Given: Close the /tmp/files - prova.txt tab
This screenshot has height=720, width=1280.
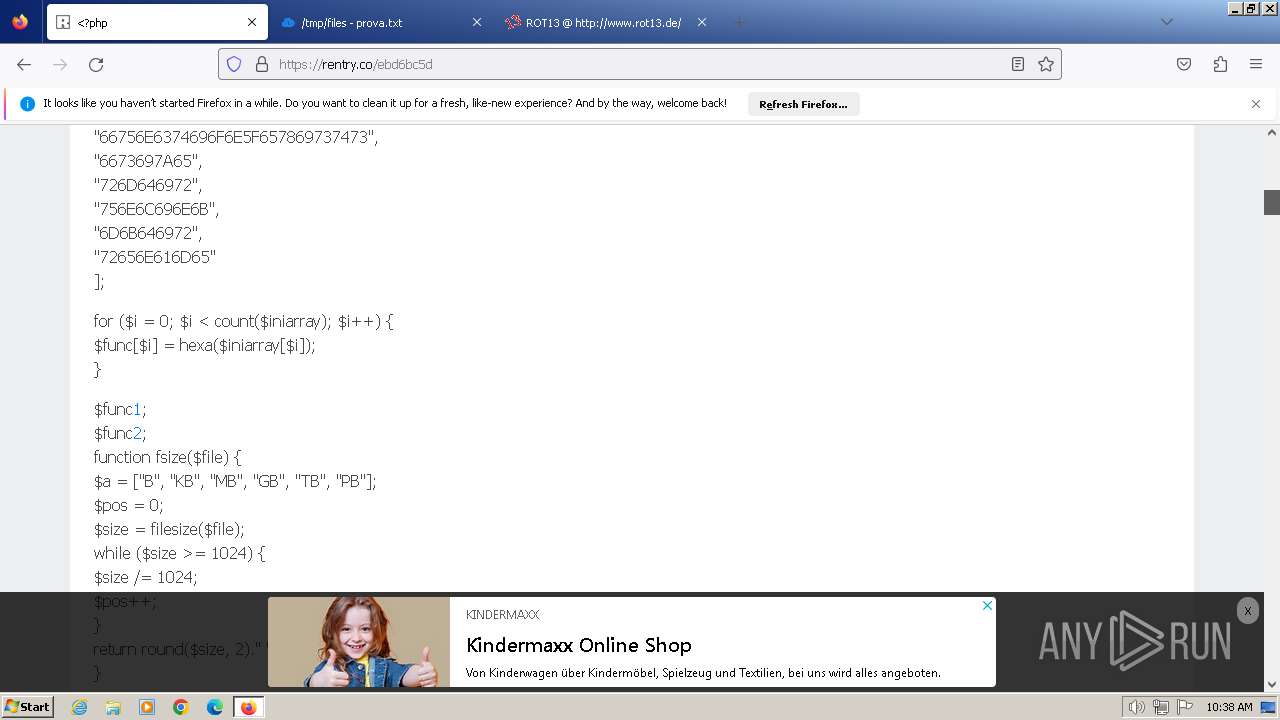Looking at the screenshot, I should (477, 22).
